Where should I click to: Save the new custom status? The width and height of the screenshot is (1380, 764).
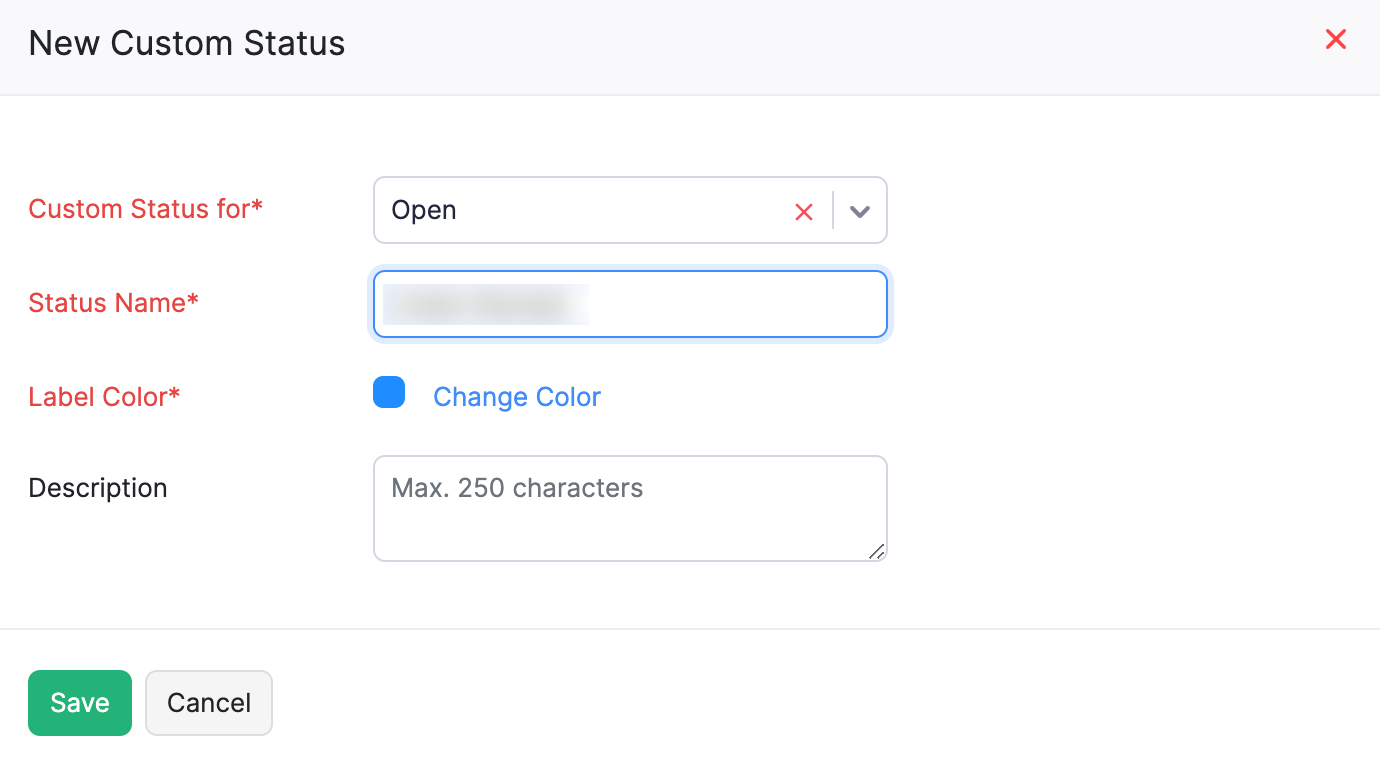coord(79,702)
